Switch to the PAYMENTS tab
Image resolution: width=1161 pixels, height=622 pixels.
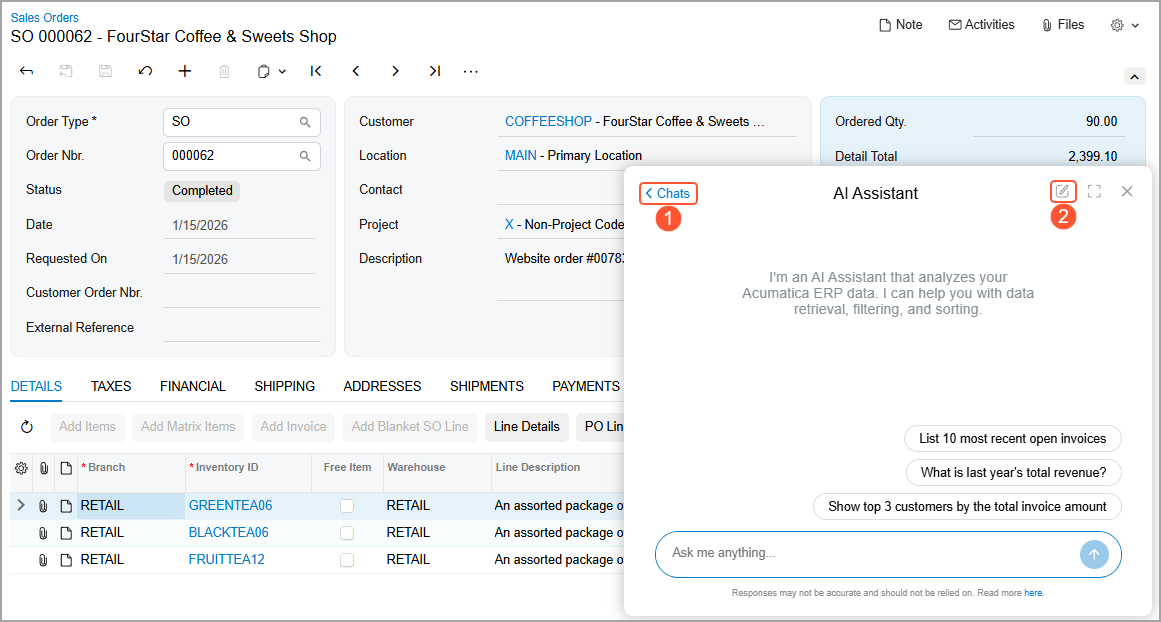click(586, 386)
